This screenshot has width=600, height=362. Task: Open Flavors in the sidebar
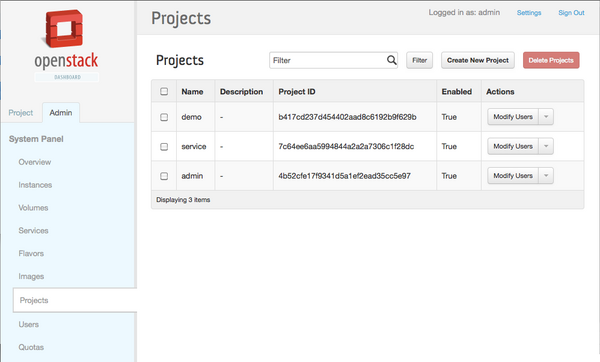(x=31, y=253)
